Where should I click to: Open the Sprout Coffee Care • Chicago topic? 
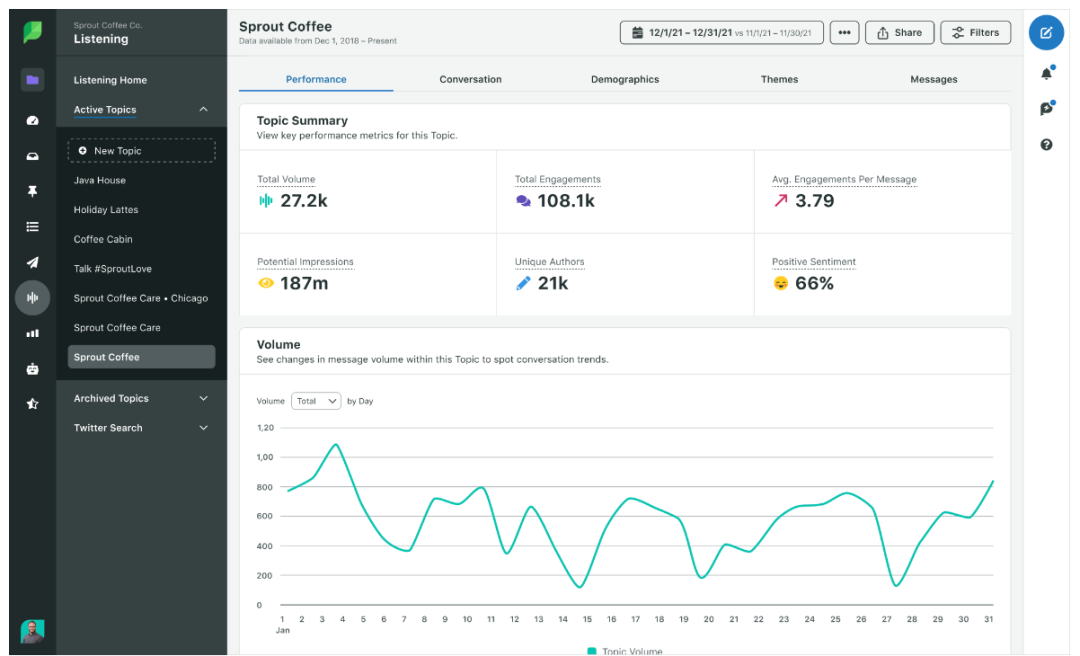(141, 298)
